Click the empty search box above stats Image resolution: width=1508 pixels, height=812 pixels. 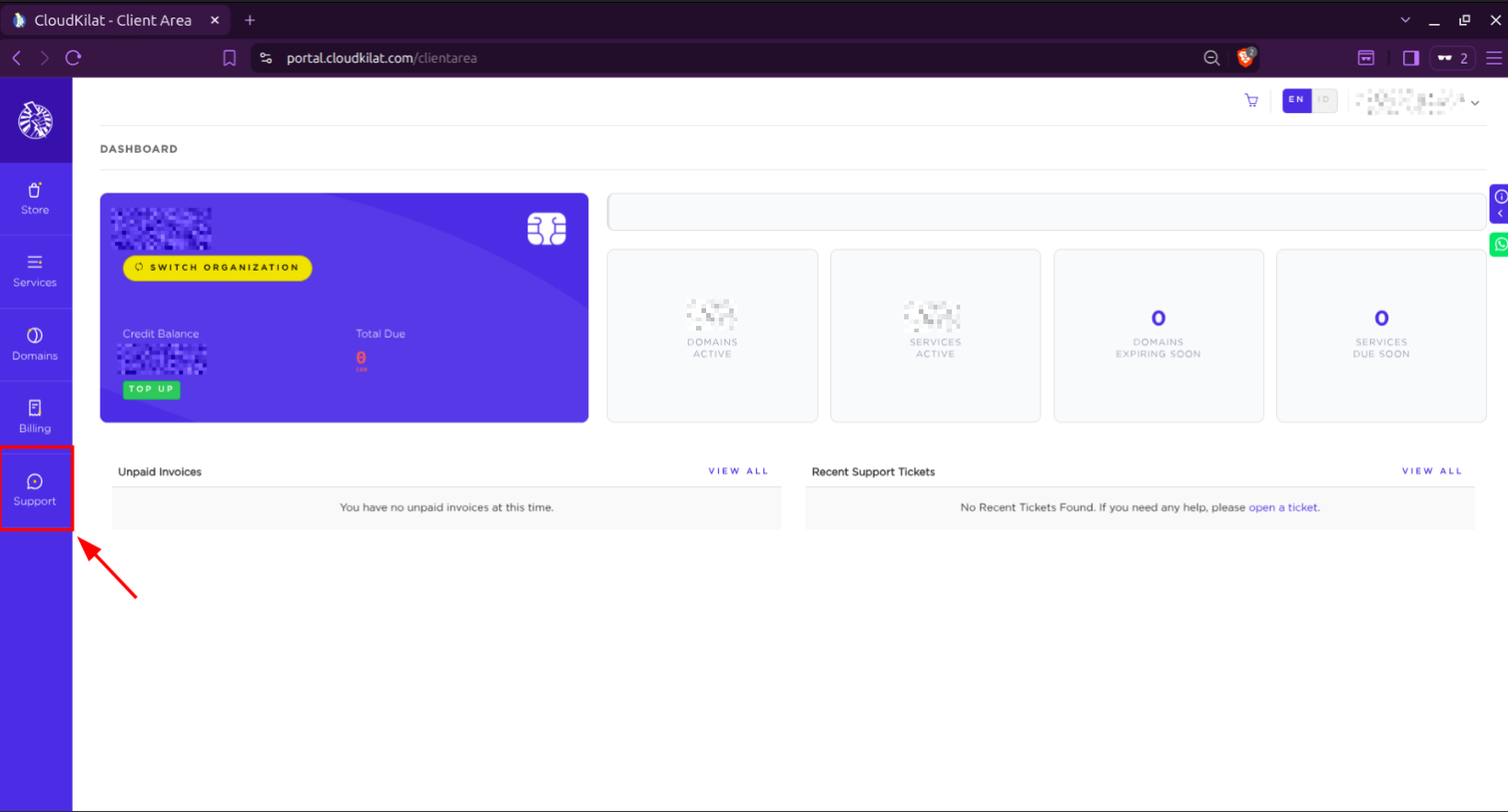click(1047, 212)
